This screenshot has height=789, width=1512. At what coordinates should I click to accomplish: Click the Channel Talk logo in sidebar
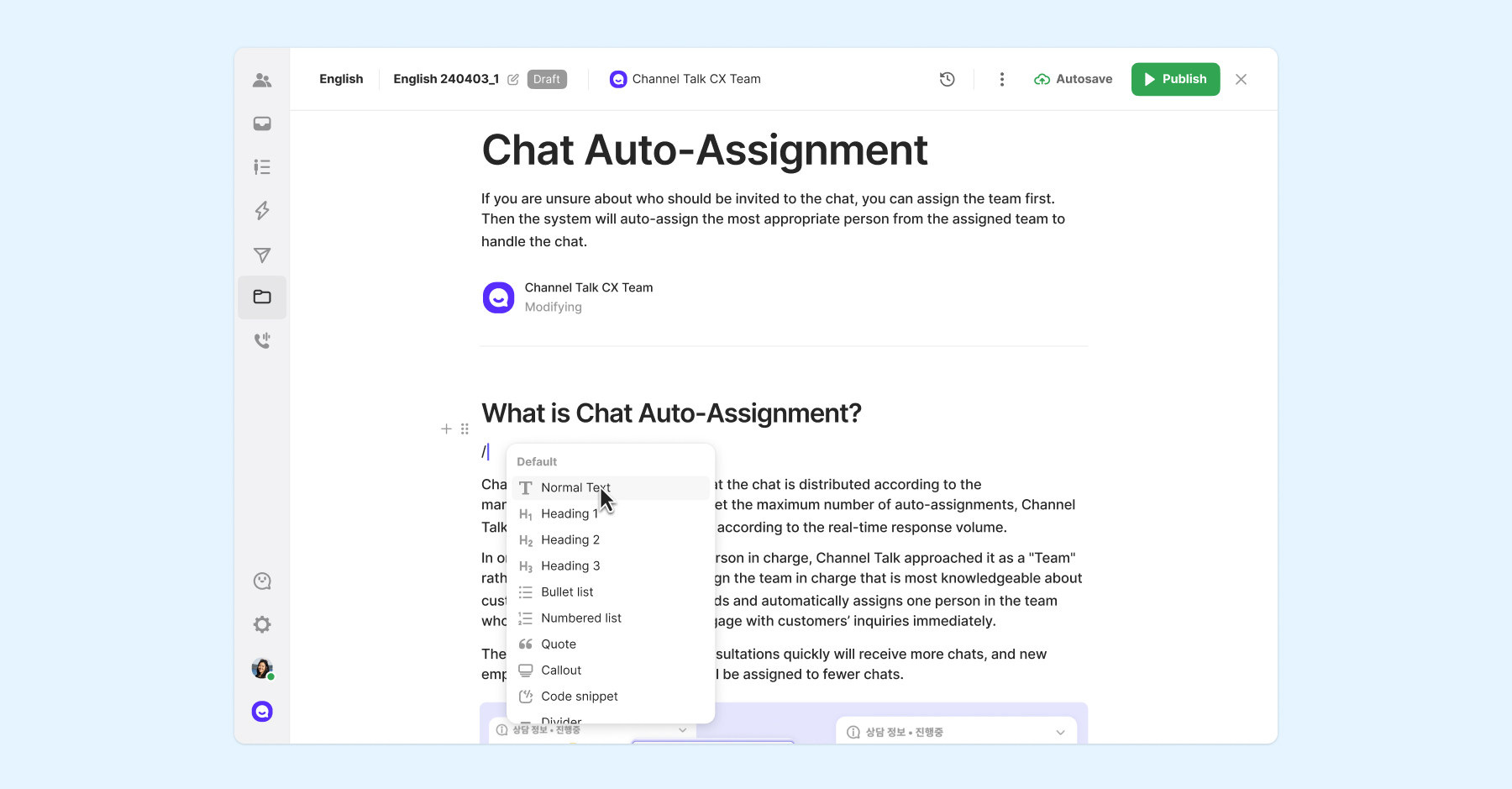tap(262, 712)
